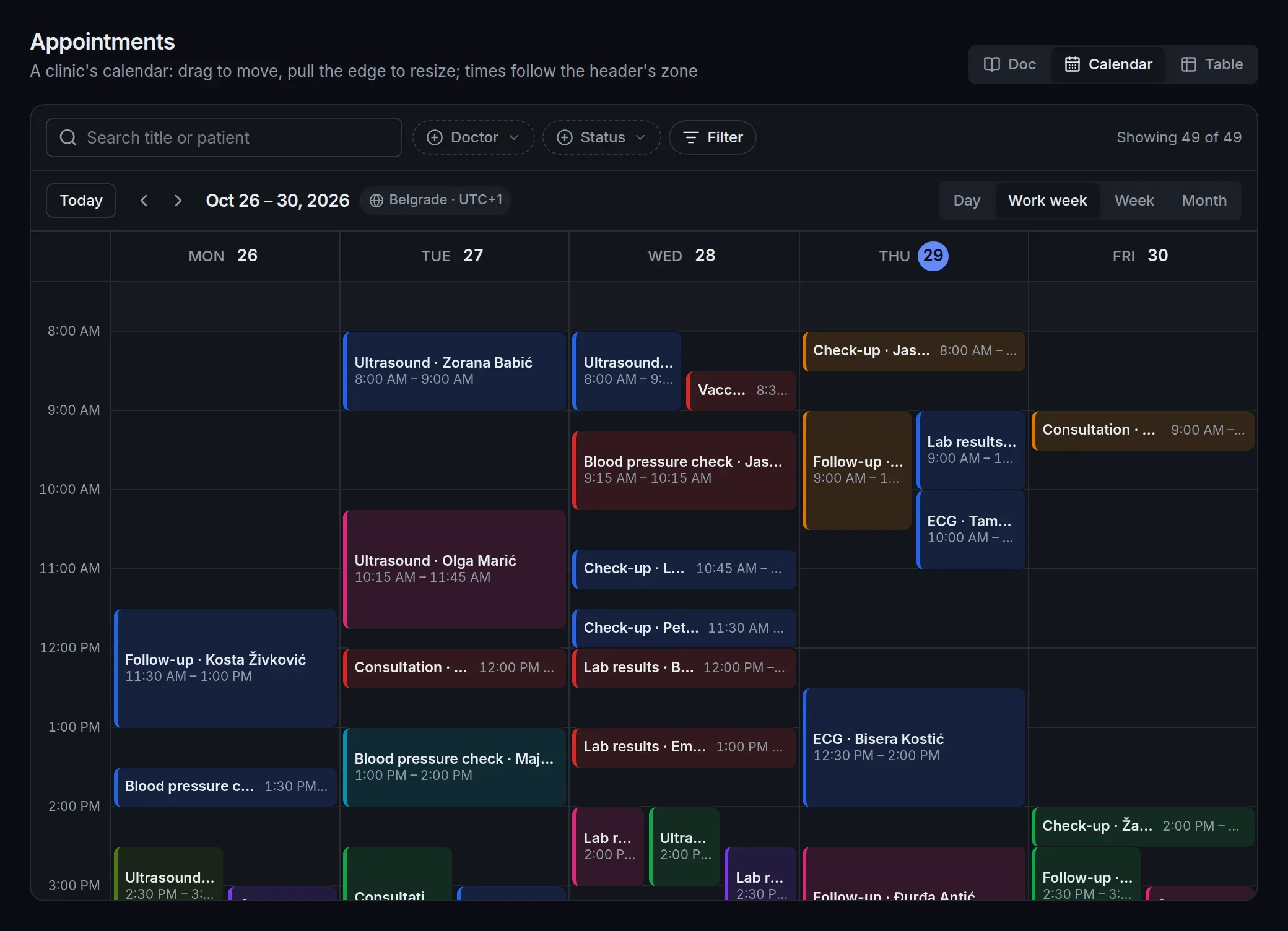
Task: Click the search magnifier icon
Action: pyautogui.click(x=68, y=137)
